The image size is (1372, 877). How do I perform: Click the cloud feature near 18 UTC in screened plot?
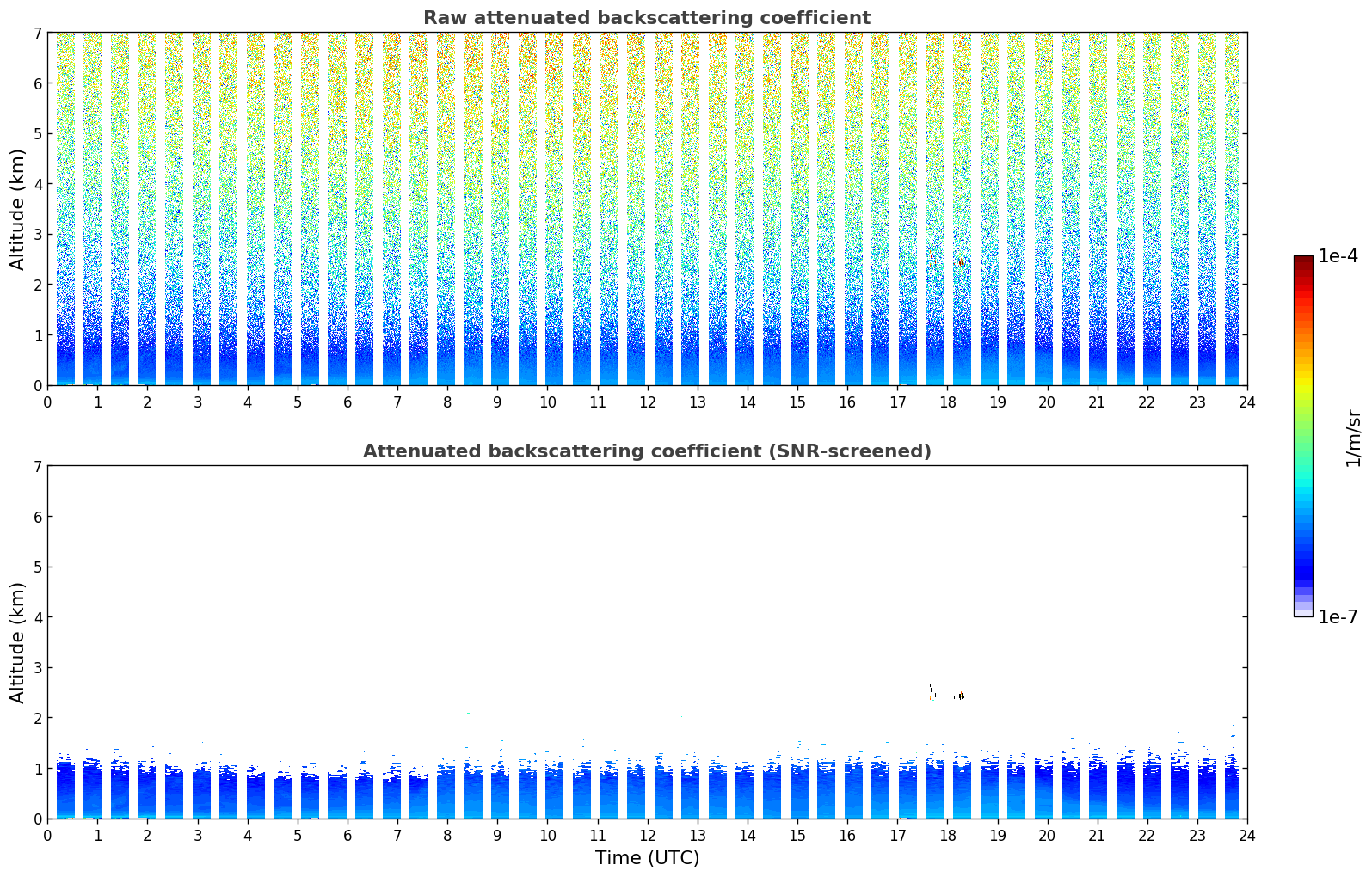pyautogui.click(x=960, y=696)
